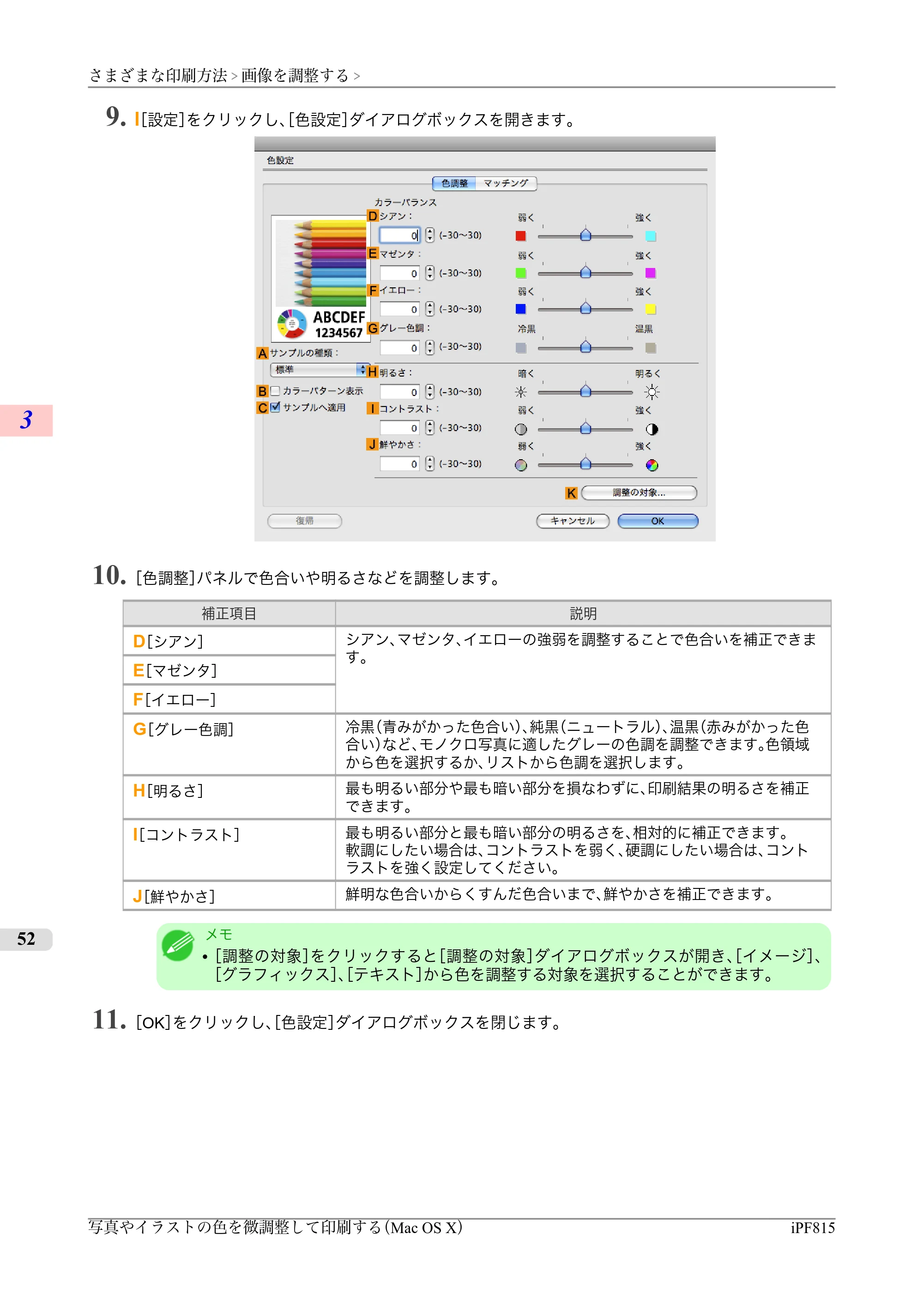Click the warm black beige swatch
Viewport: 924px width, 1307px height.
click(650, 348)
